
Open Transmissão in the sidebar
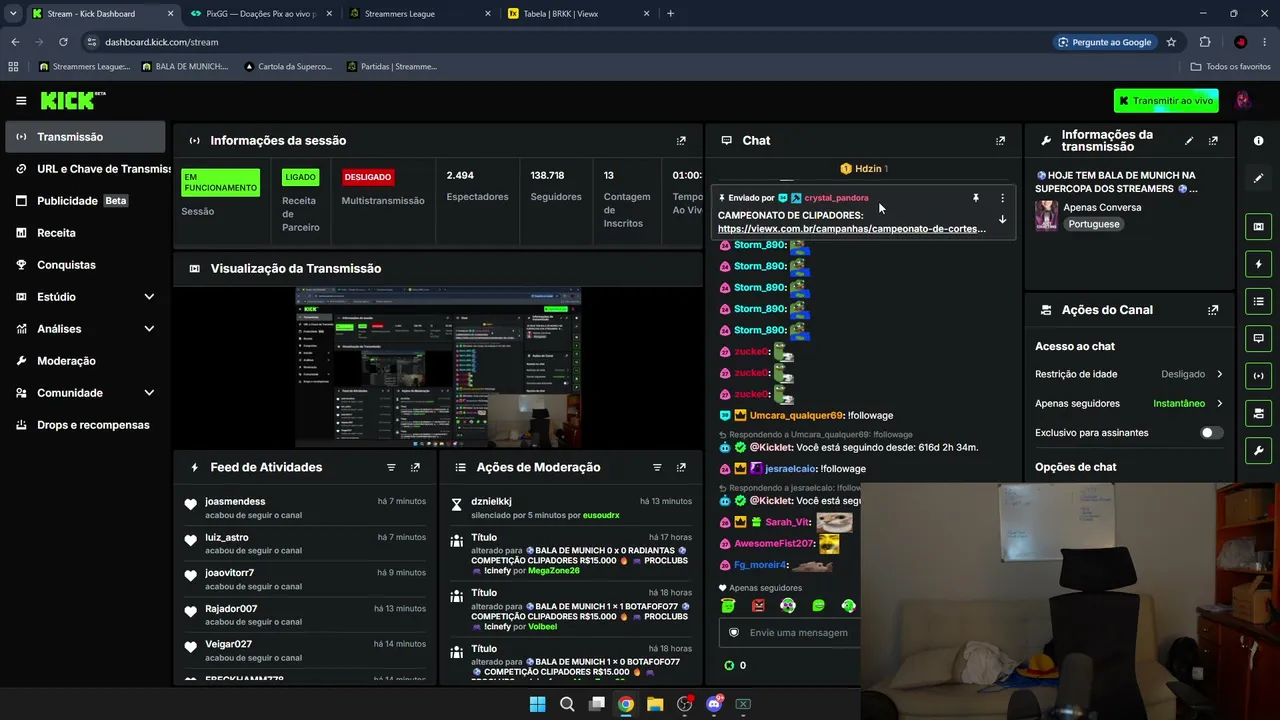[85, 137]
